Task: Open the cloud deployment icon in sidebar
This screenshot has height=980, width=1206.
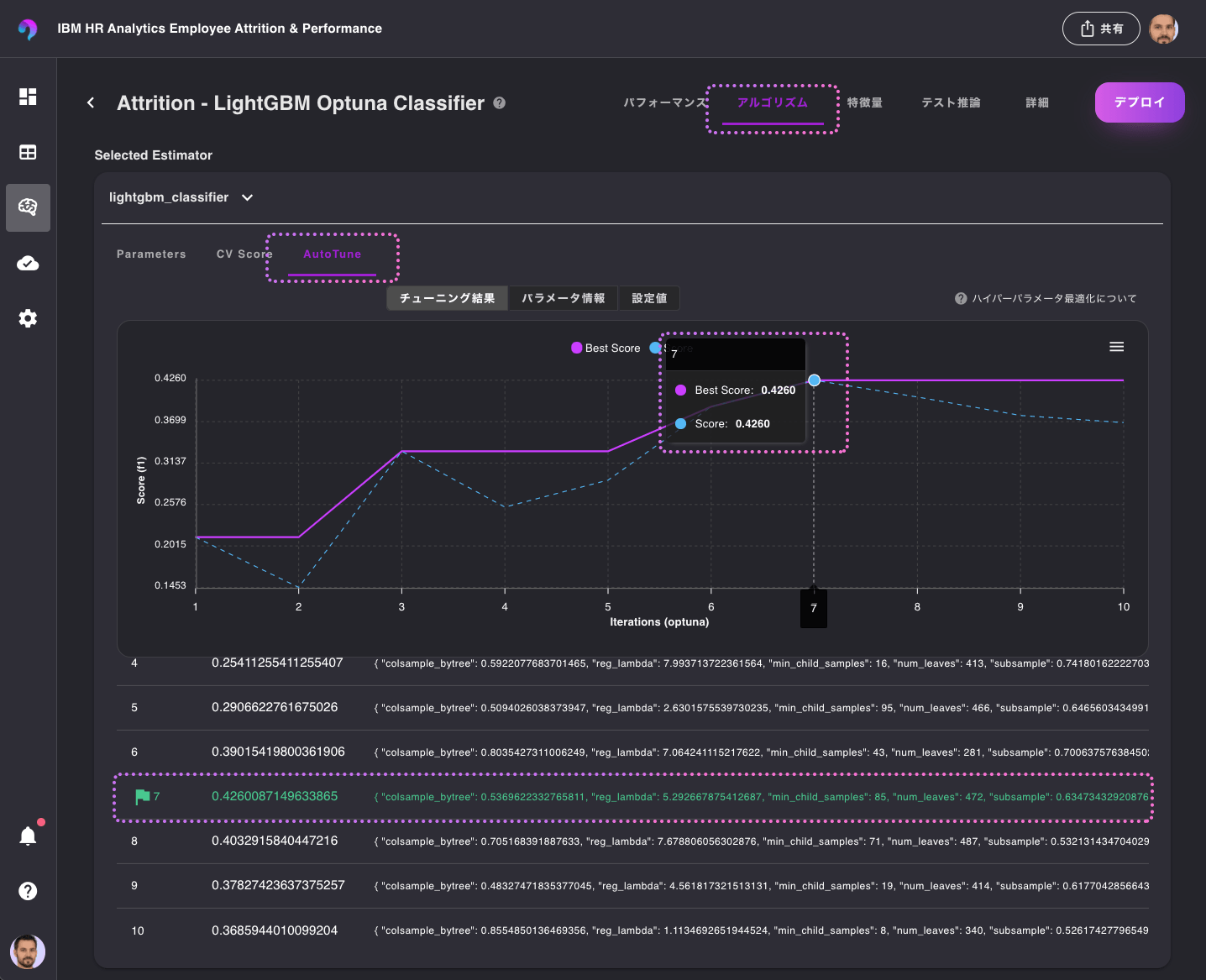Action: coord(28,264)
